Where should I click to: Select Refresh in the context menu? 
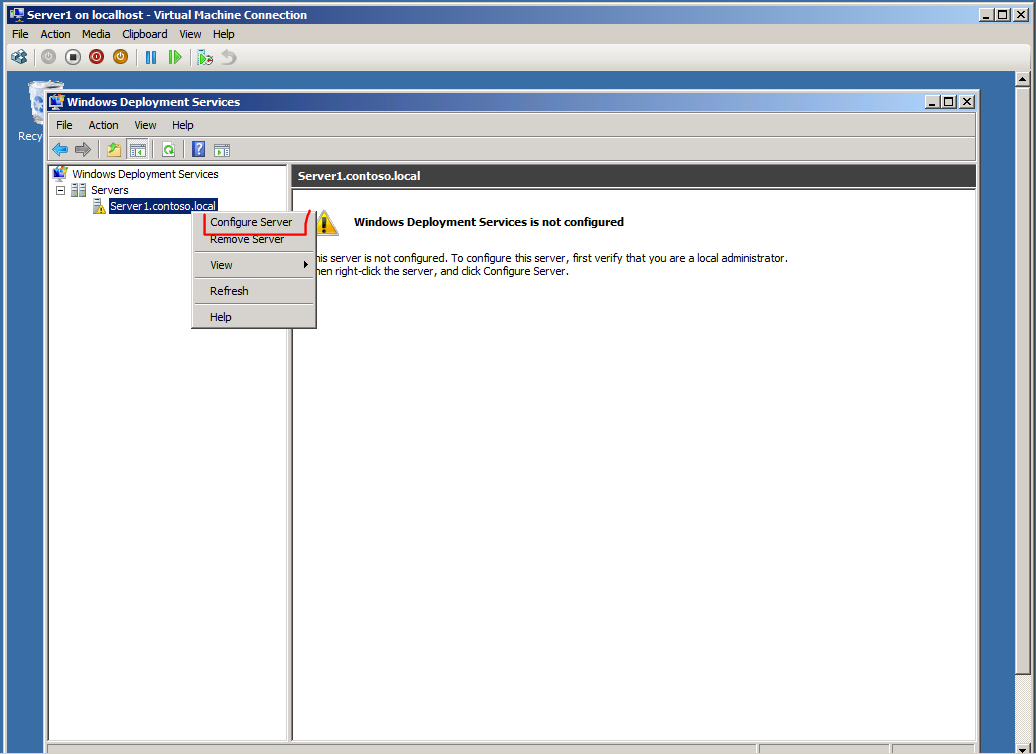229,291
